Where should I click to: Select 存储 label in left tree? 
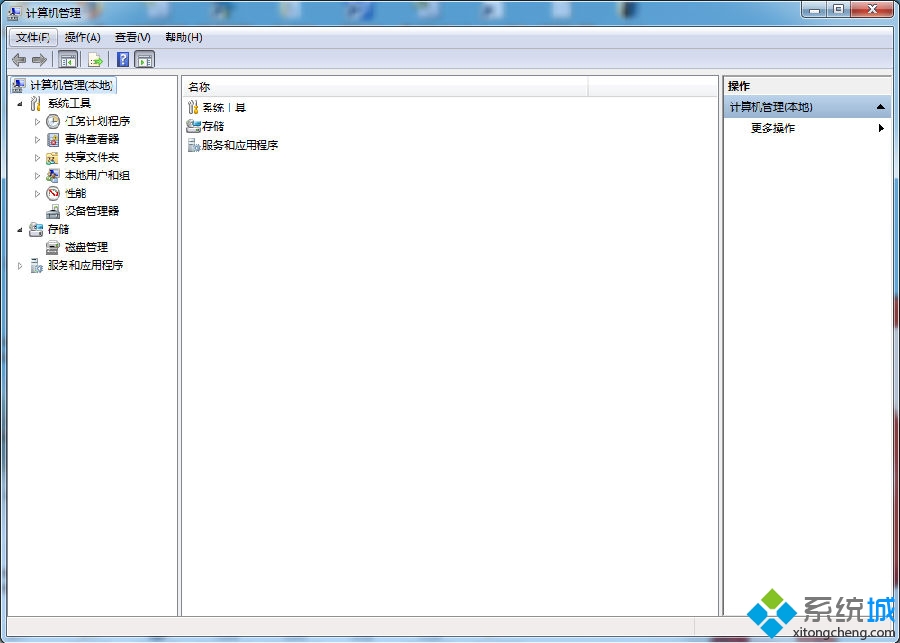tap(58, 229)
